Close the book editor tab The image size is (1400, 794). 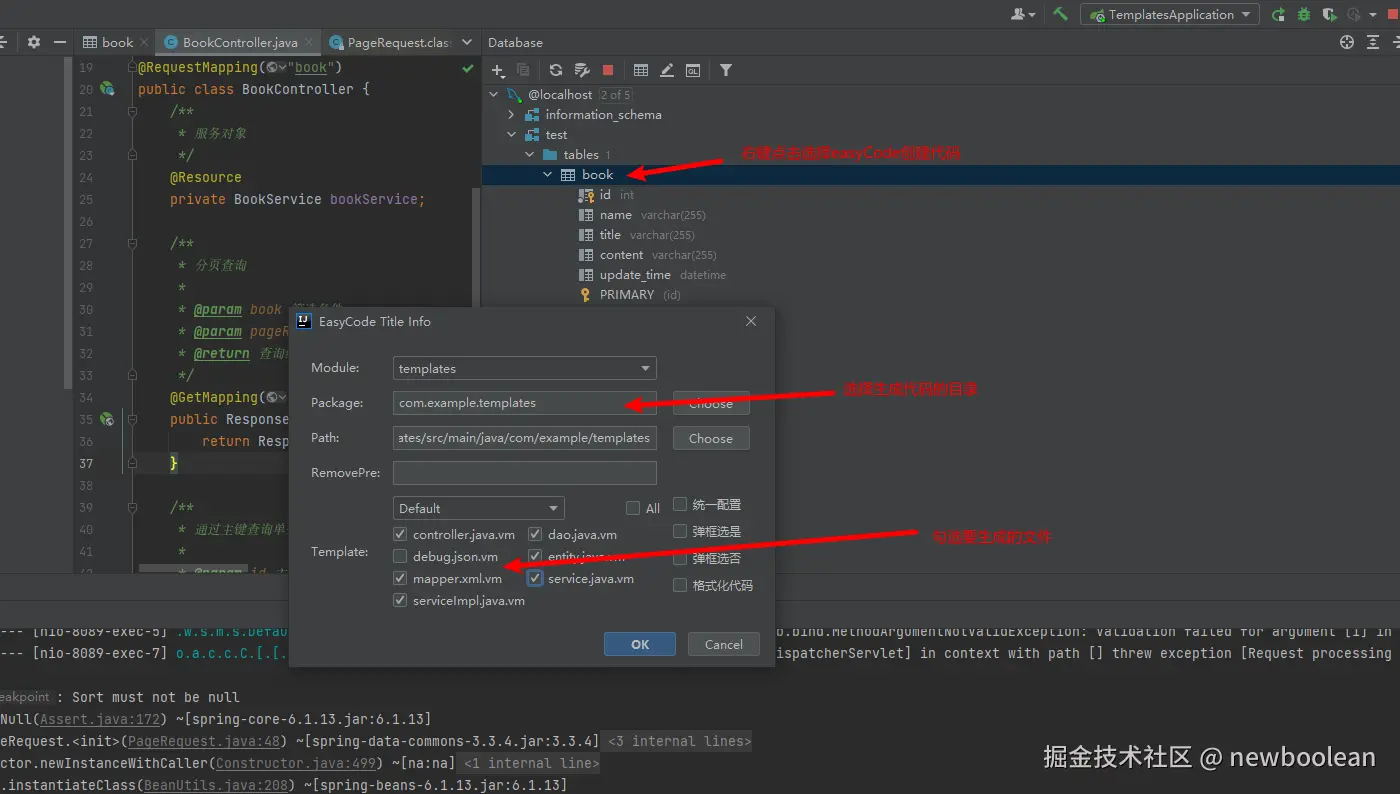pos(144,42)
